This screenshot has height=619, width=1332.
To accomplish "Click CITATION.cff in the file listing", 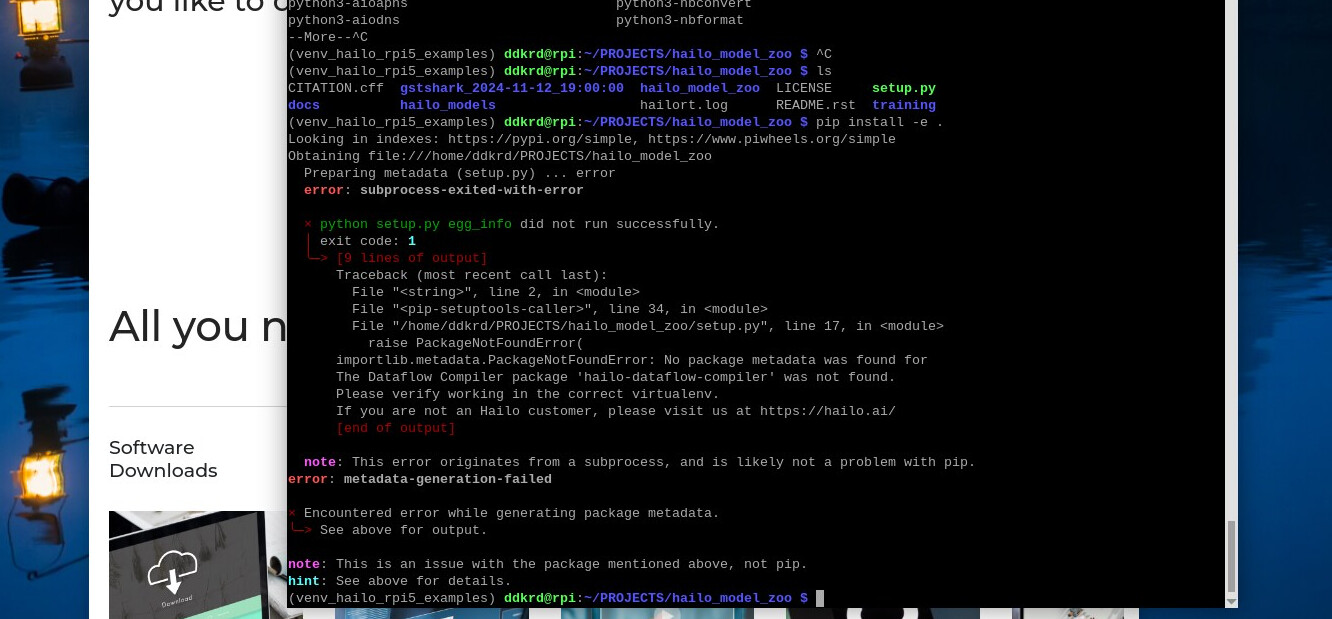I will pyautogui.click(x=335, y=88).
